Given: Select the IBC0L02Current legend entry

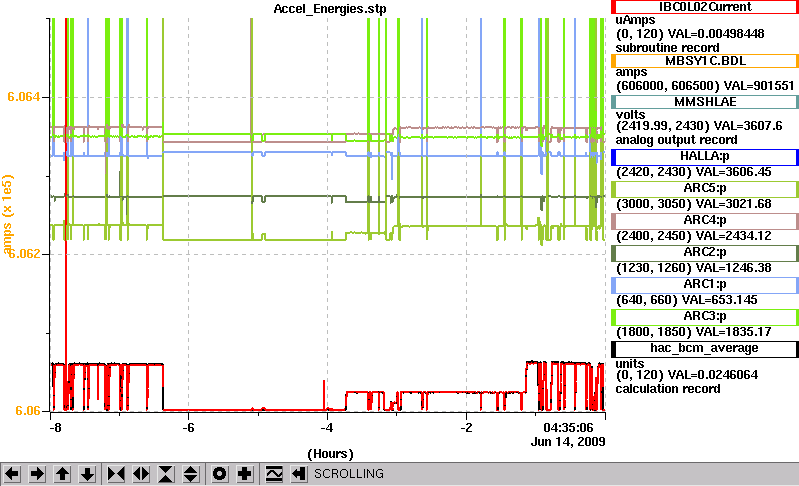Looking at the screenshot, I should [x=705, y=7].
